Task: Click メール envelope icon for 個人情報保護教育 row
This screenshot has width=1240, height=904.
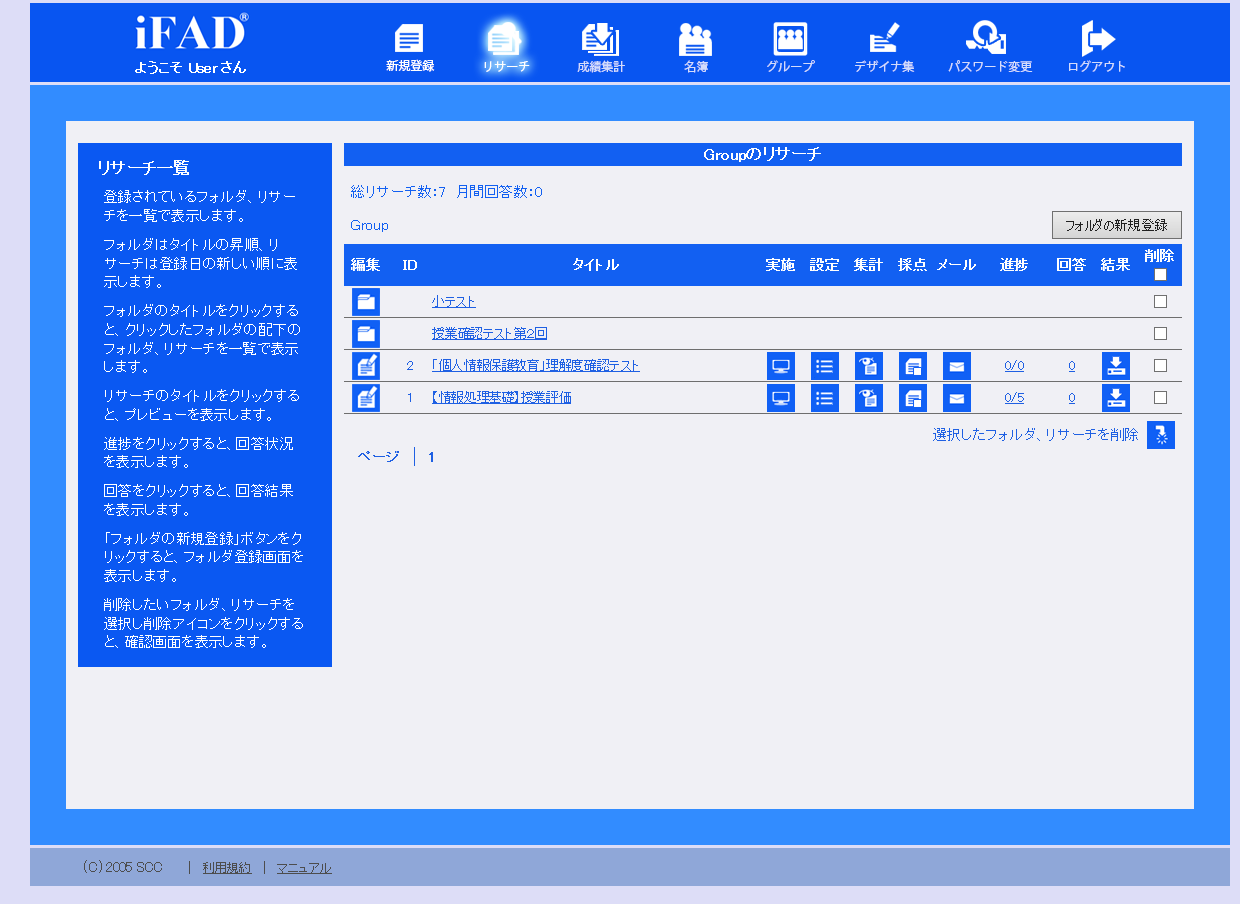Action: [957, 366]
